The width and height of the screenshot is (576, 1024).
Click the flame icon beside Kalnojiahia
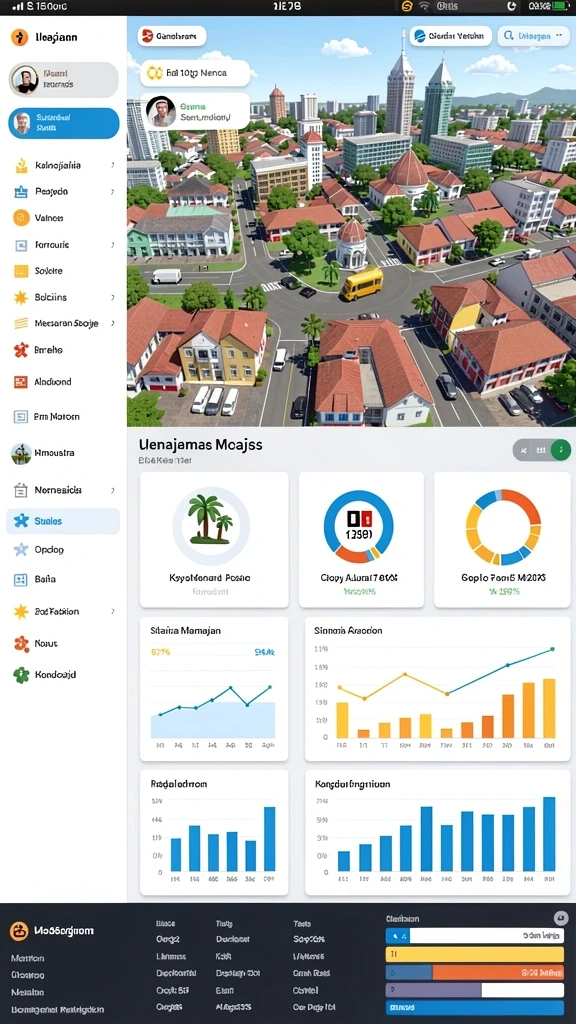pyautogui.click(x=21, y=165)
